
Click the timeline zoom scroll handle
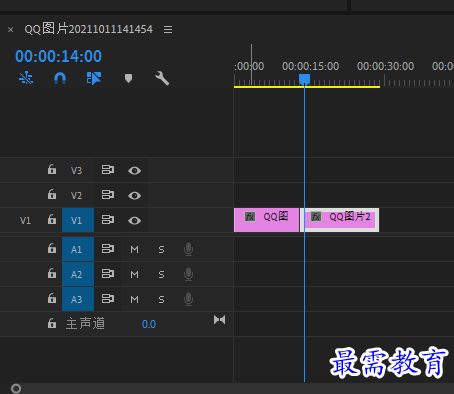tap(16, 389)
